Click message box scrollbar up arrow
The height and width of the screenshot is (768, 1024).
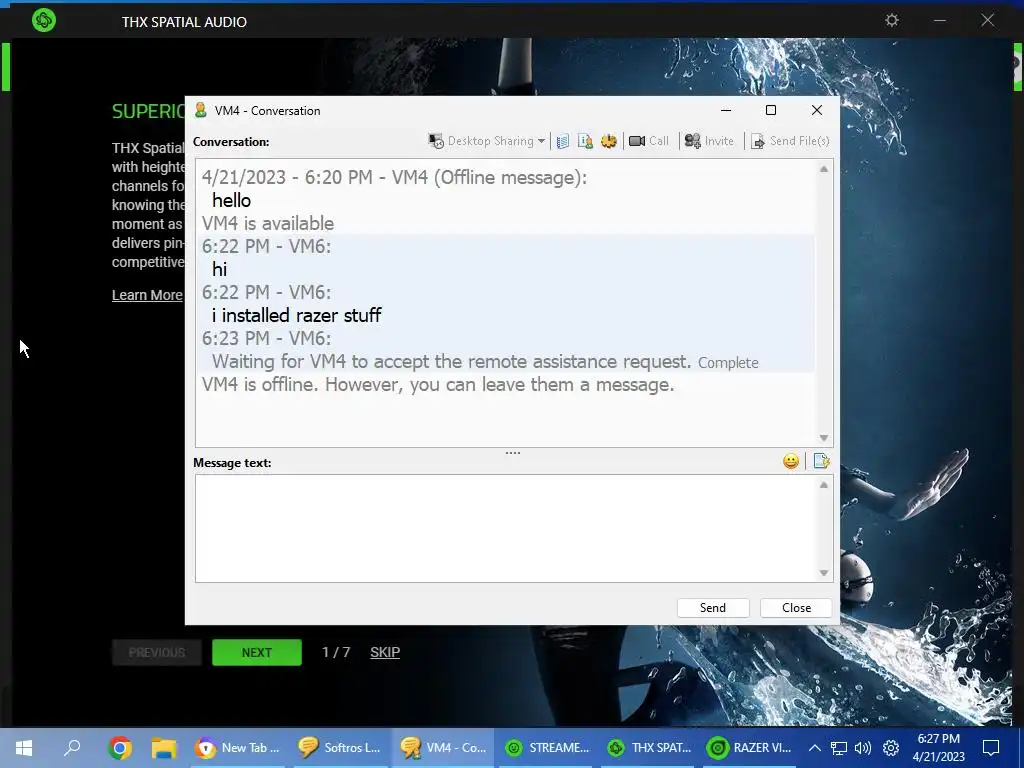(824, 485)
